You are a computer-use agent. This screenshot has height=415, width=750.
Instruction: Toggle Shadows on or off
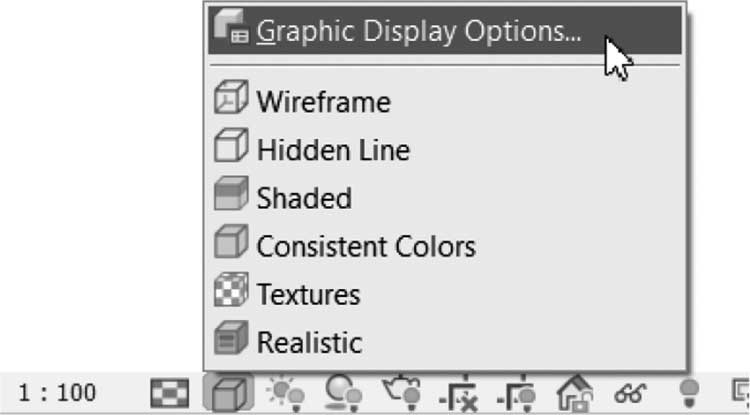point(342,393)
